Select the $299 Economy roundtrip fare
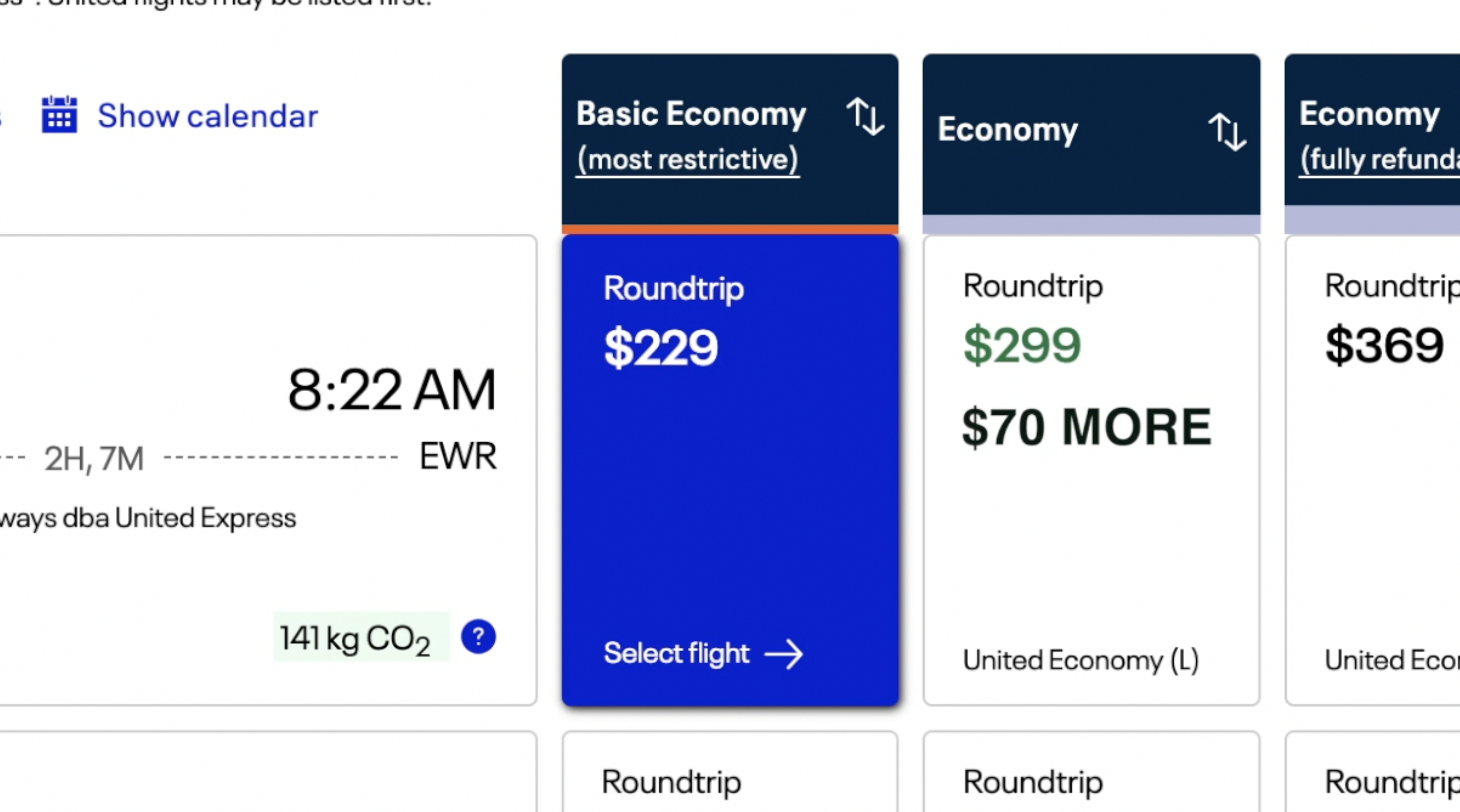Viewport: 1460px width, 812px height. [1022, 344]
